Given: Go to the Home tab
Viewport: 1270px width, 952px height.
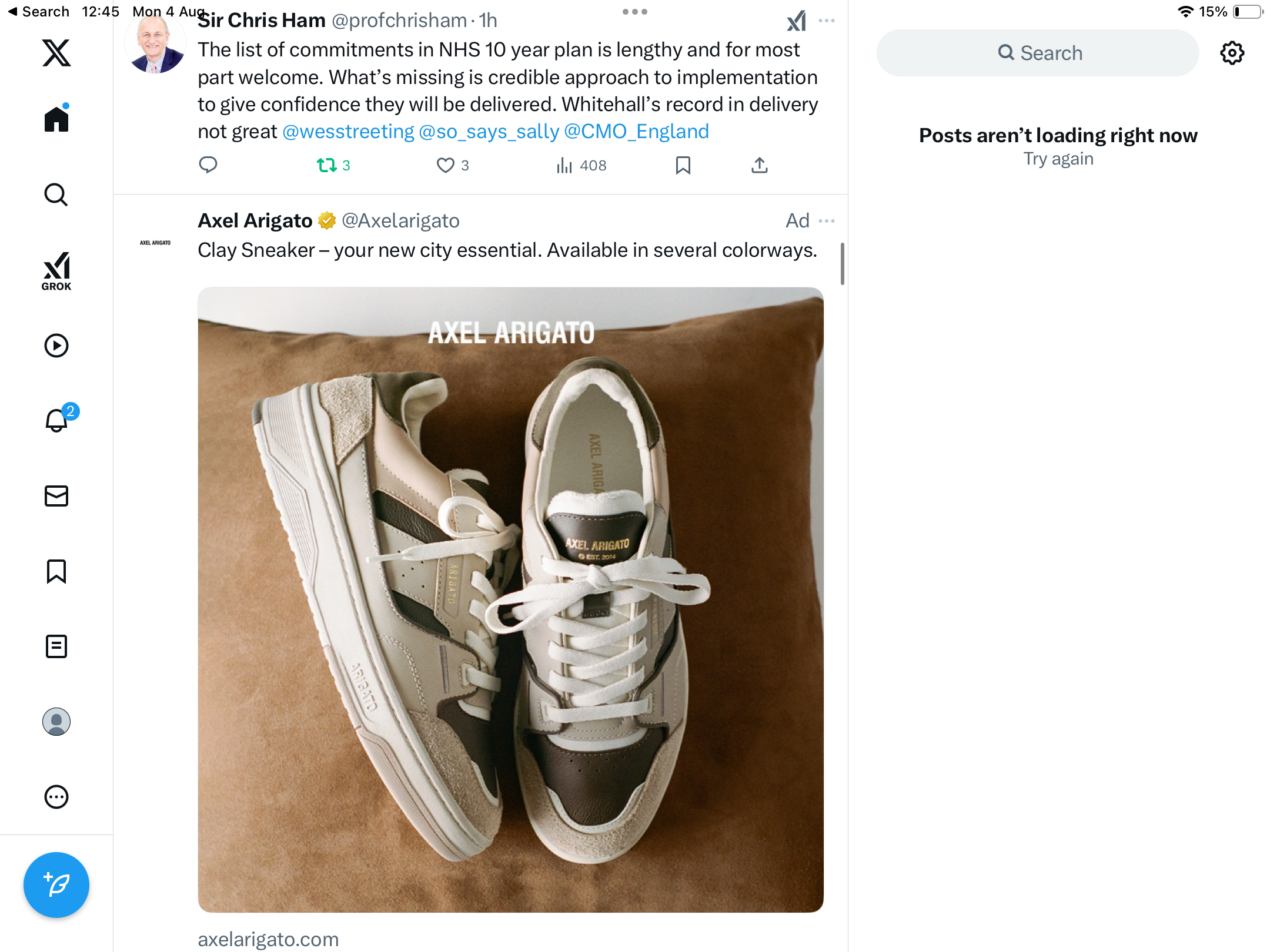Looking at the screenshot, I should (x=56, y=119).
